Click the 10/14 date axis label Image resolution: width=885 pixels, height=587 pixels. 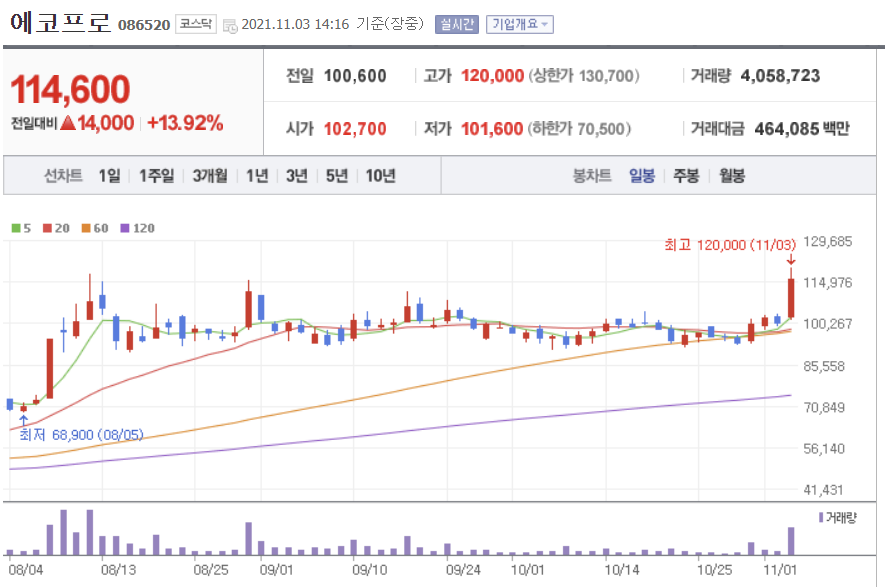(621, 570)
